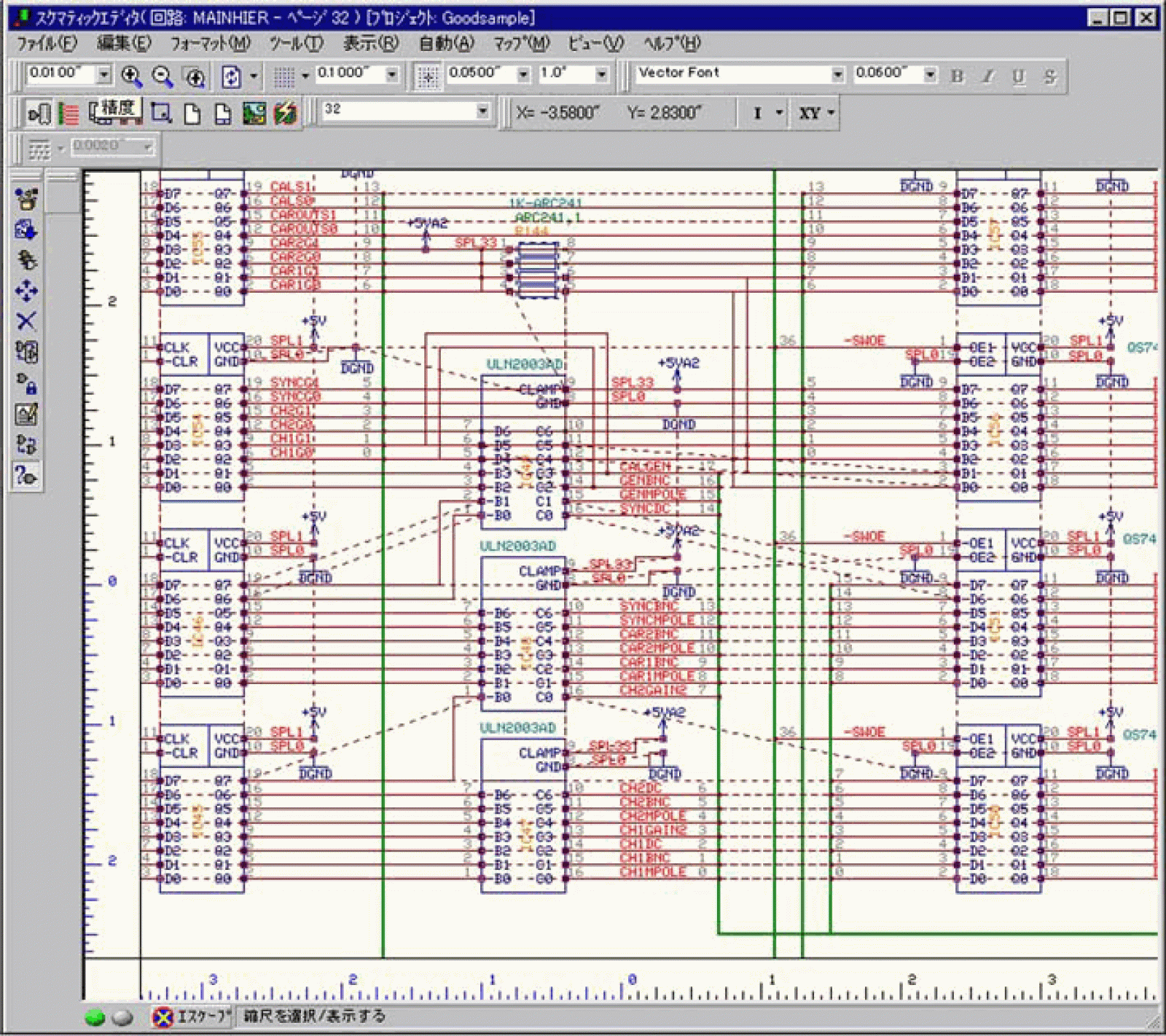Toggle Underline text formatting
1166x1036 pixels.
[x=1018, y=76]
